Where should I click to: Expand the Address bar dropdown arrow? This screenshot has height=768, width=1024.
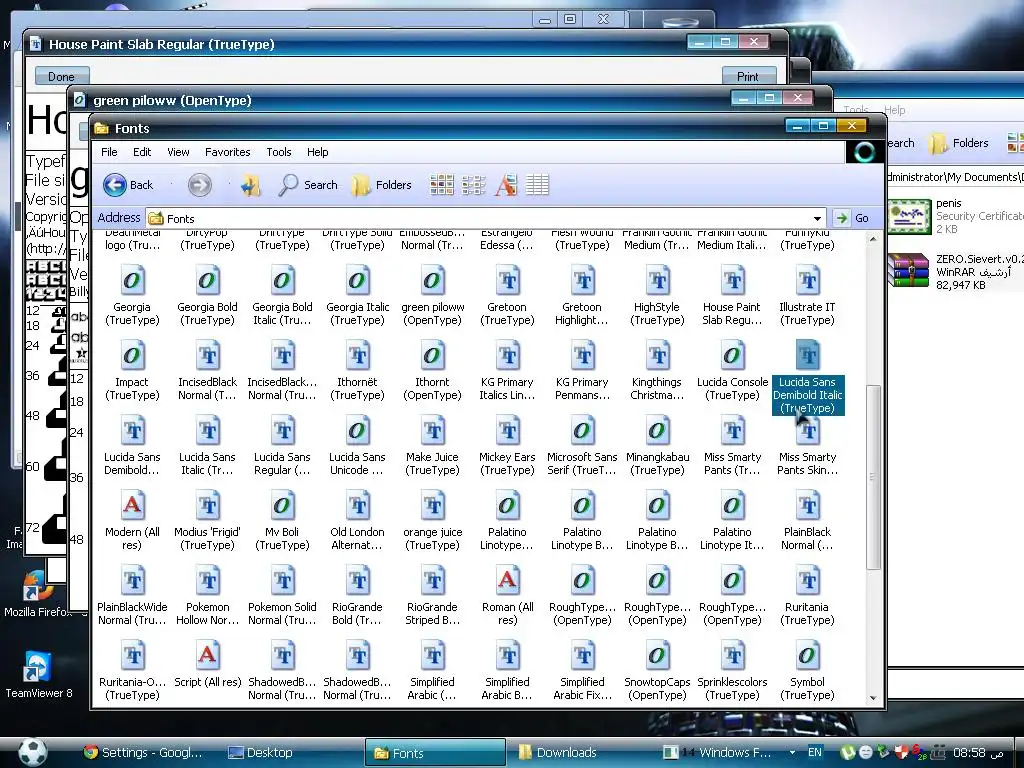click(817, 219)
